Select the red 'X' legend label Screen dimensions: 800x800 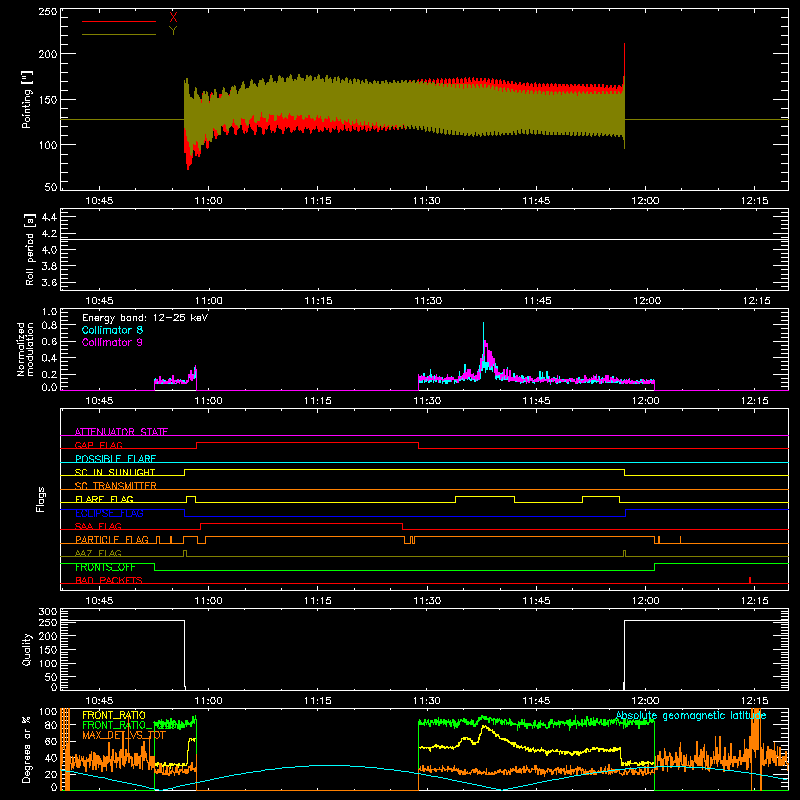[x=173, y=17]
